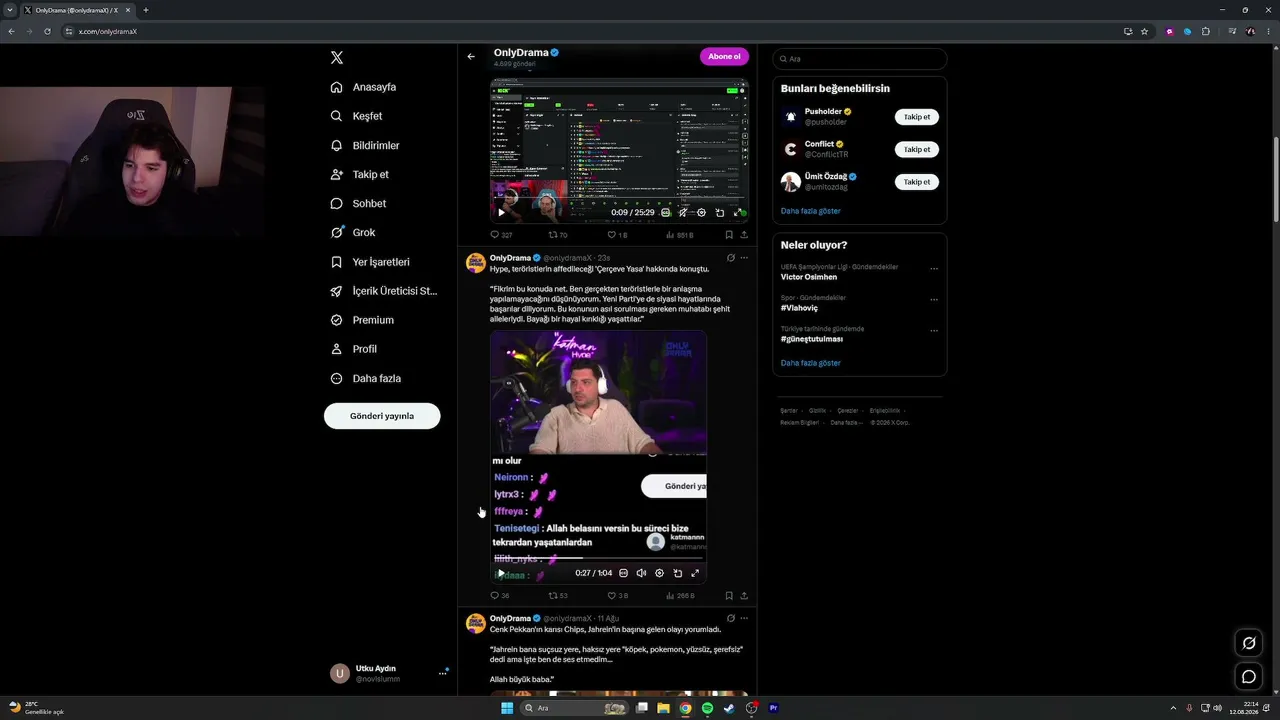
Task: Unmute the 25:29 video
Action: pos(683,212)
